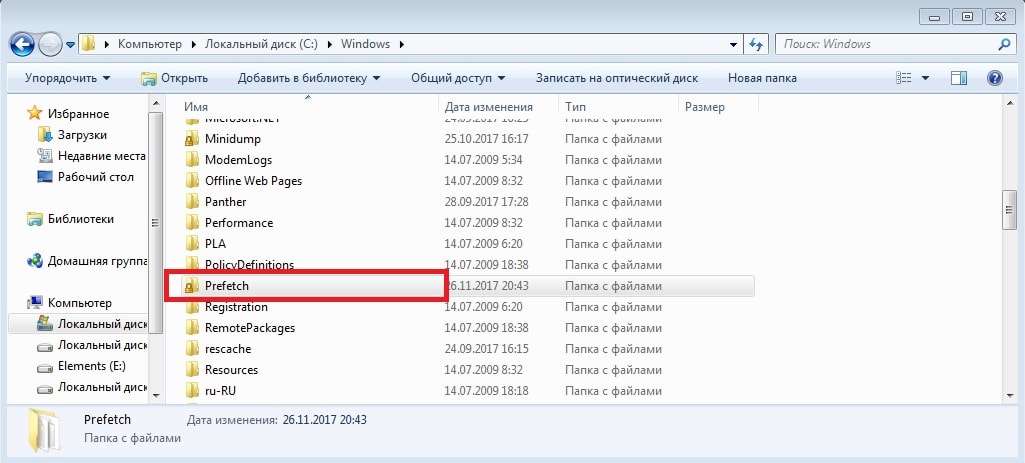This screenshot has height=463, width=1025.
Task: Open the view options dropdown arrow
Action: coord(925,78)
